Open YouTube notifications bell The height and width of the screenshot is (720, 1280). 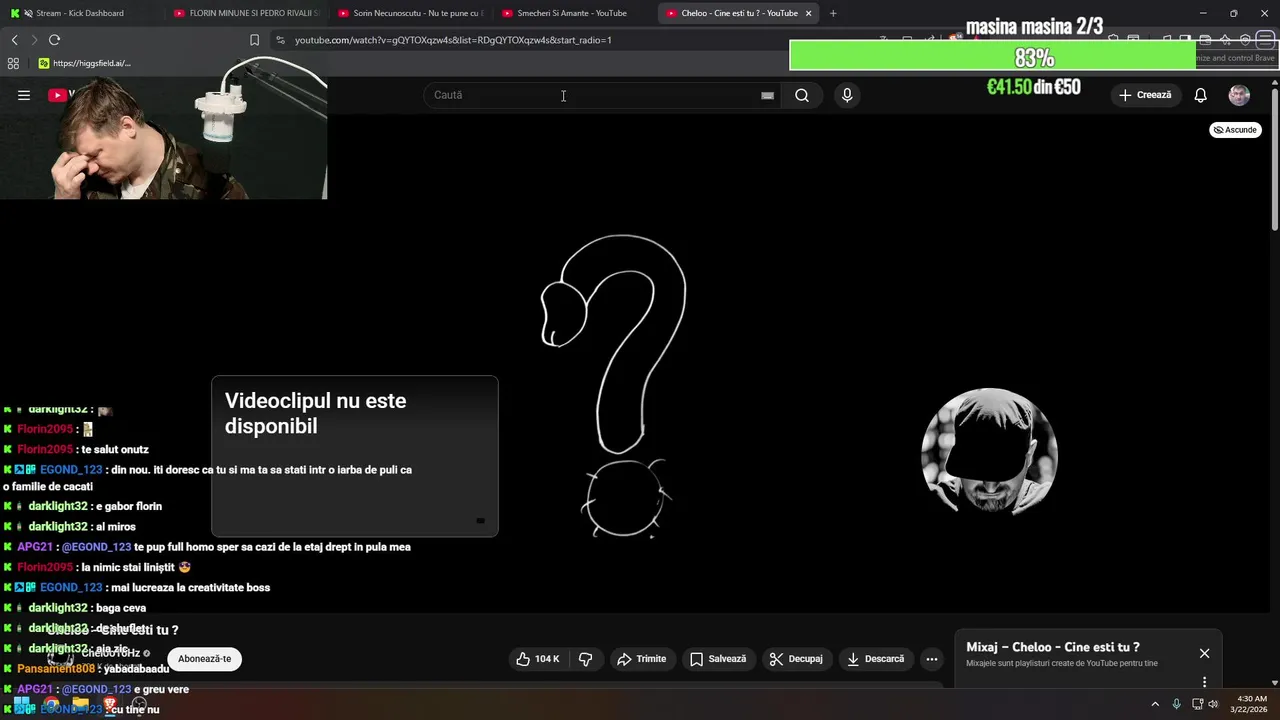click(x=1201, y=95)
